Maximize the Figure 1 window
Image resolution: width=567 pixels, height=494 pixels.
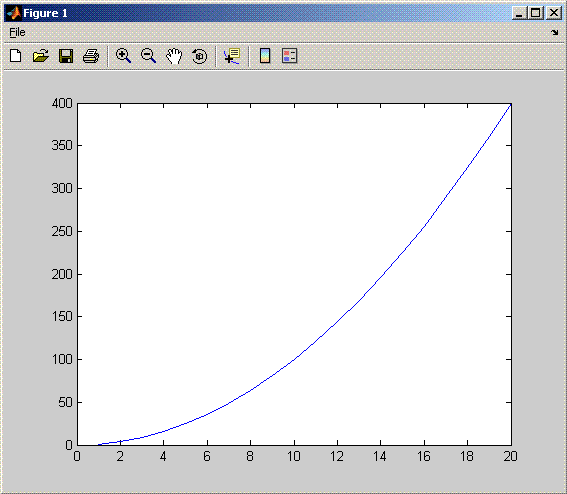click(536, 13)
